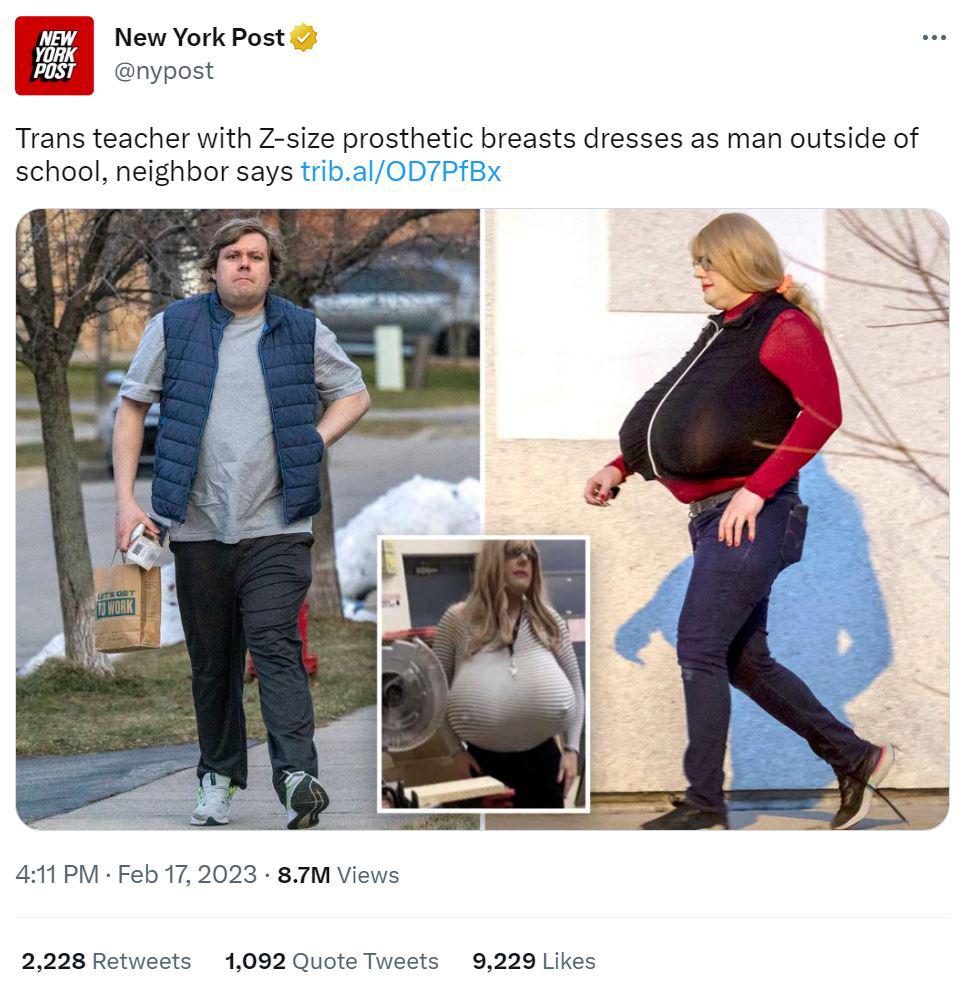Click the gold verified badge

coord(304,37)
